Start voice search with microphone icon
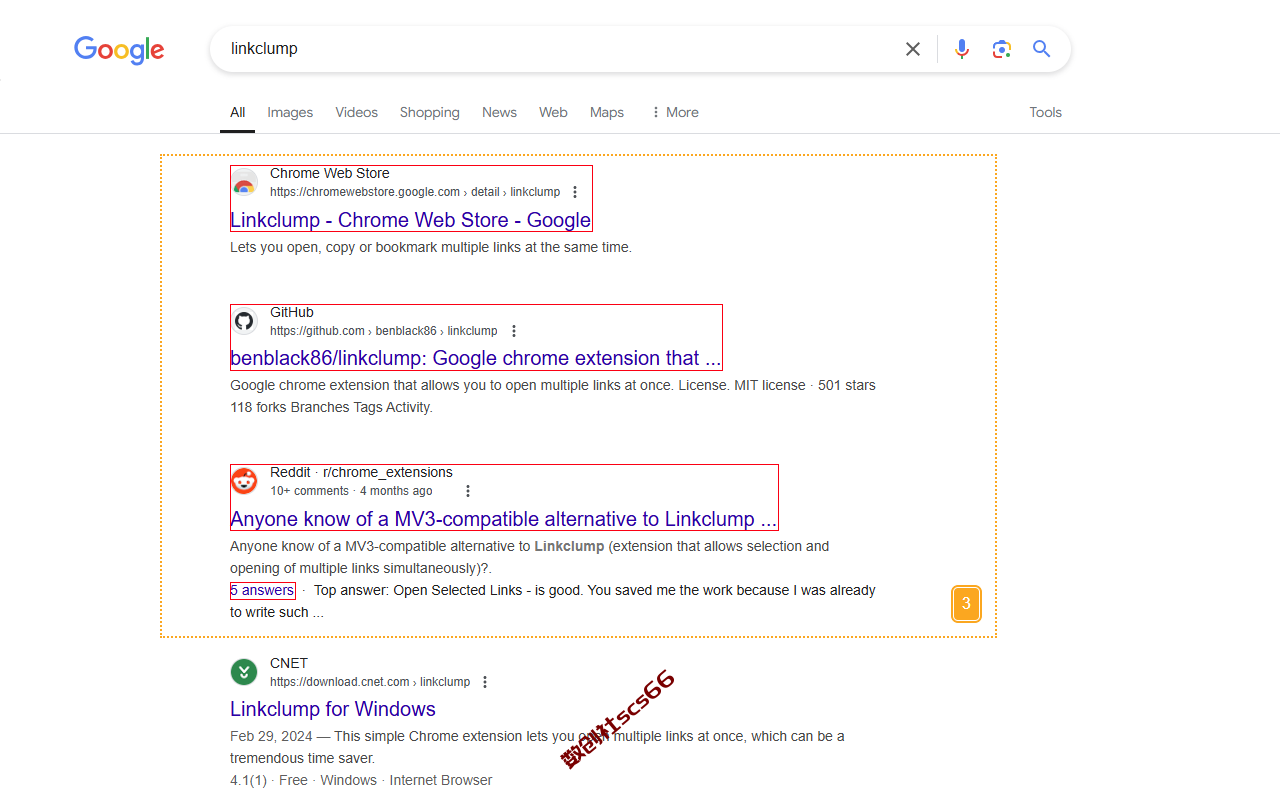 [962, 49]
